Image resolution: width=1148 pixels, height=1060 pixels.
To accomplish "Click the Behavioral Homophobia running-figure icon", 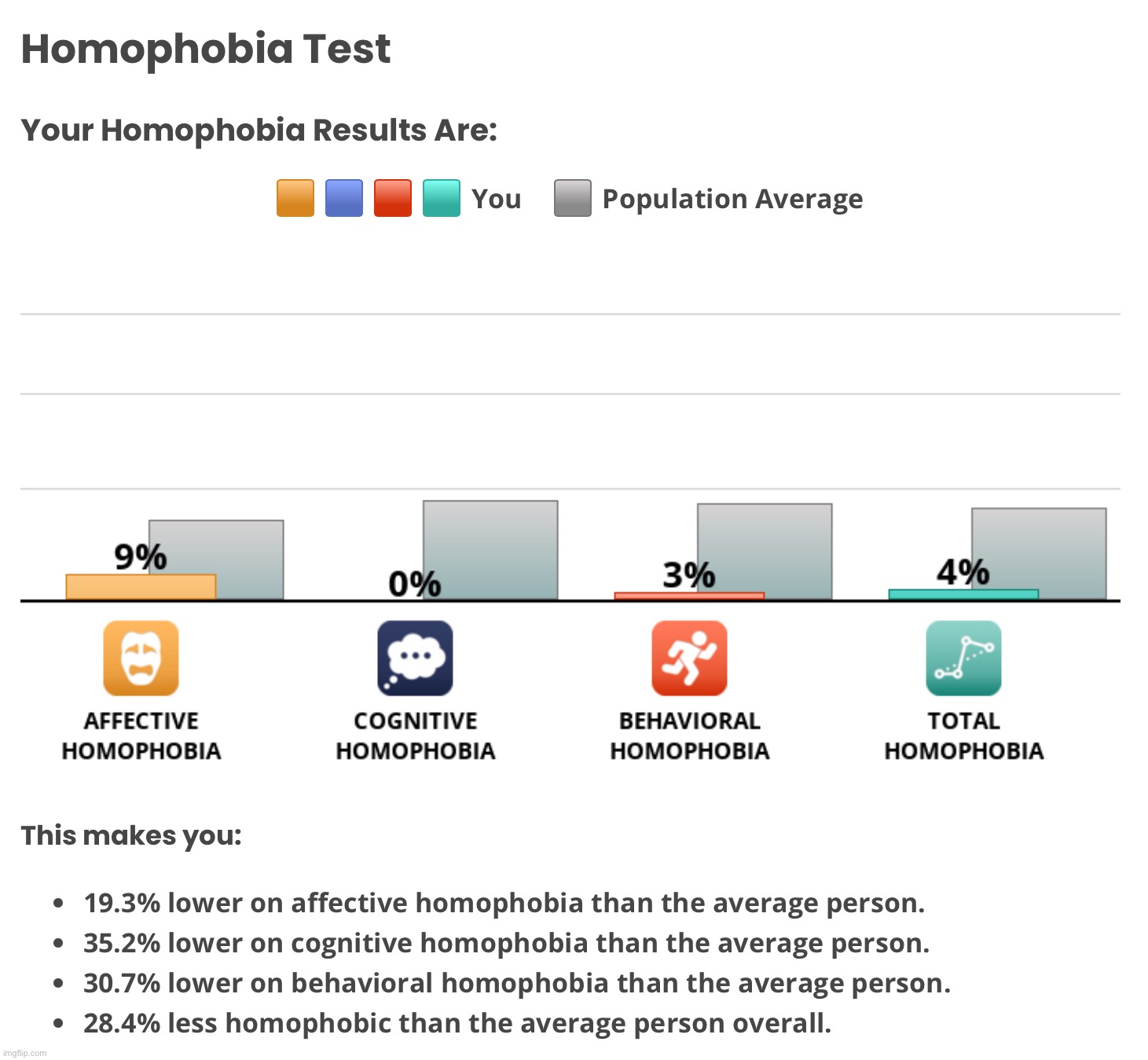I will click(x=689, y=658).
